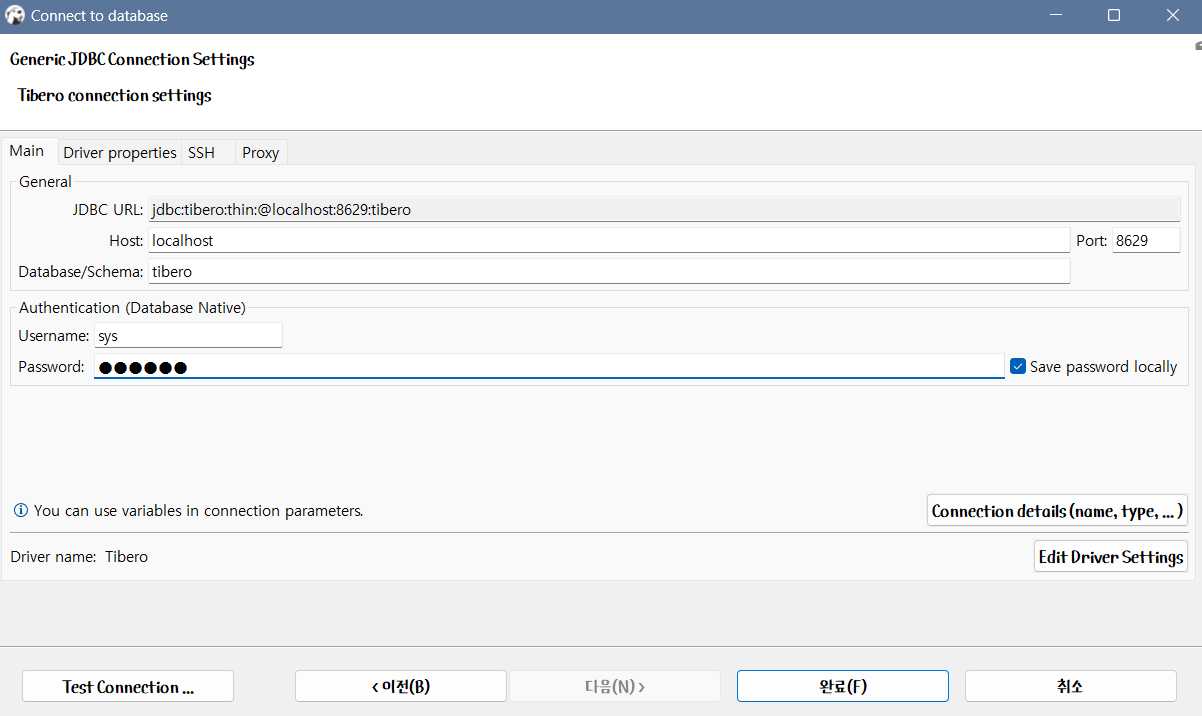
Task: Maximize the Connect to database window
Action: tap(1114, 16)
